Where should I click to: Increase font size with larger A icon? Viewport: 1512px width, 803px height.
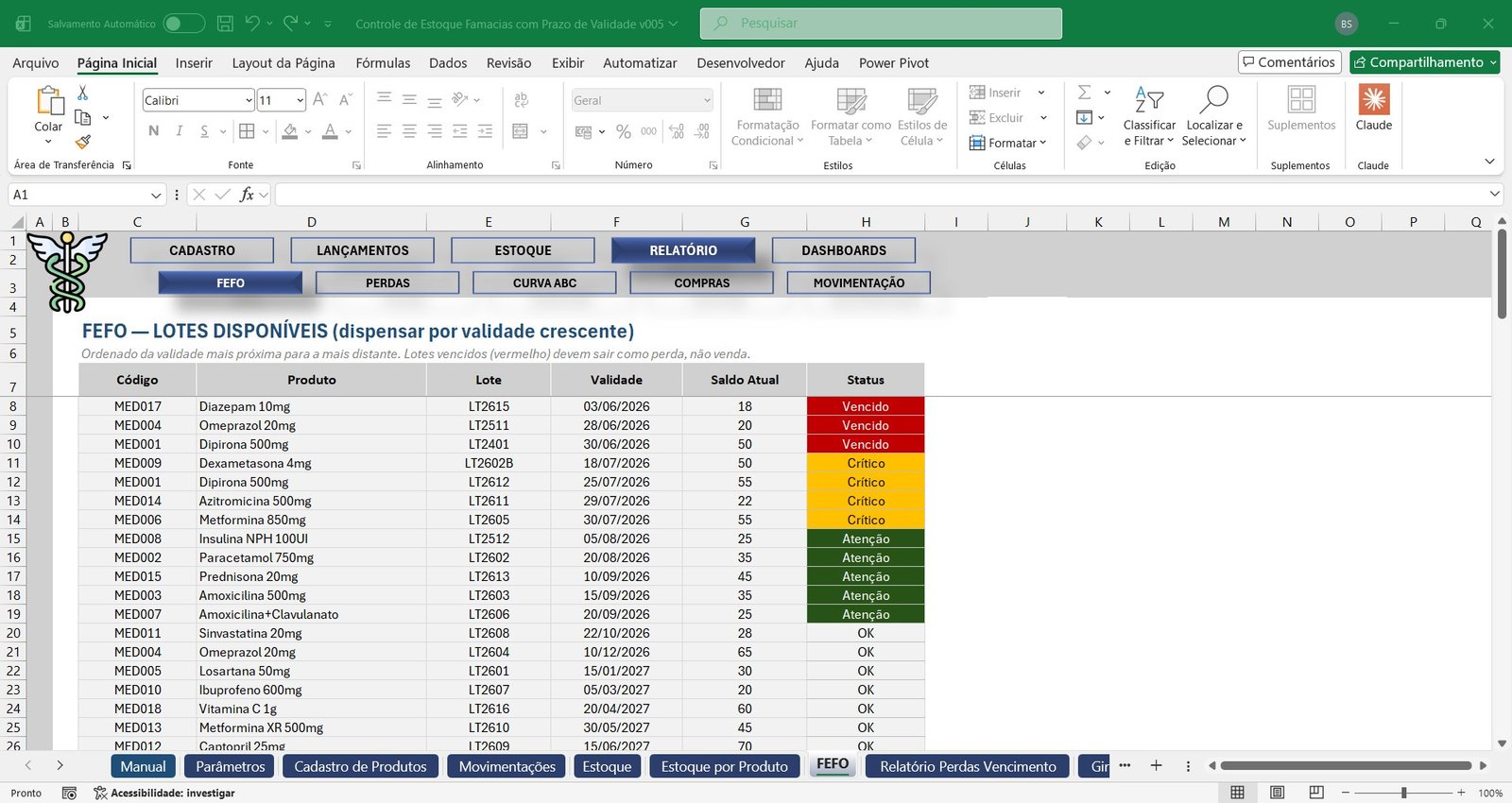pos(320,99)
